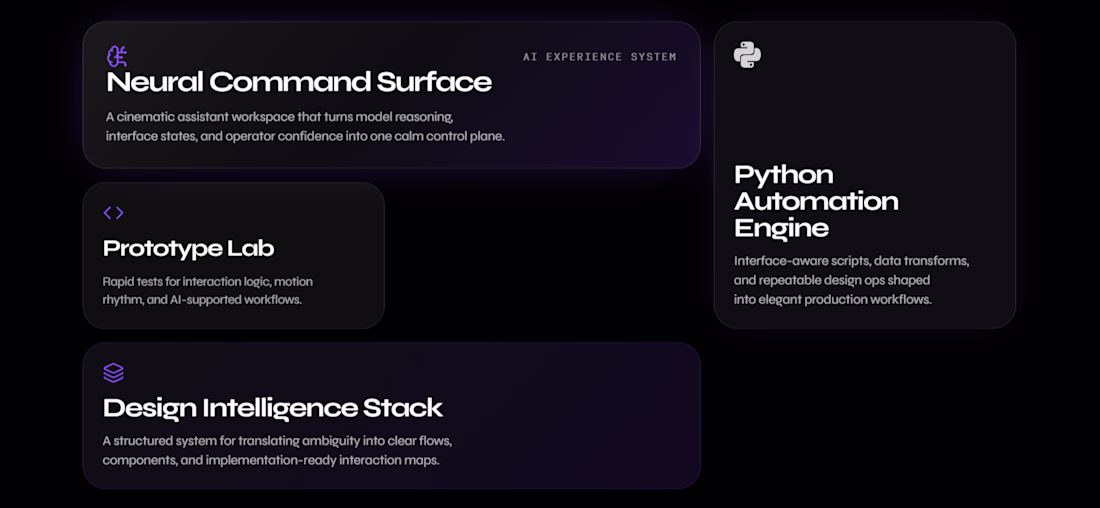
Task: Click the layers stack icon
Action: (114, 373)
